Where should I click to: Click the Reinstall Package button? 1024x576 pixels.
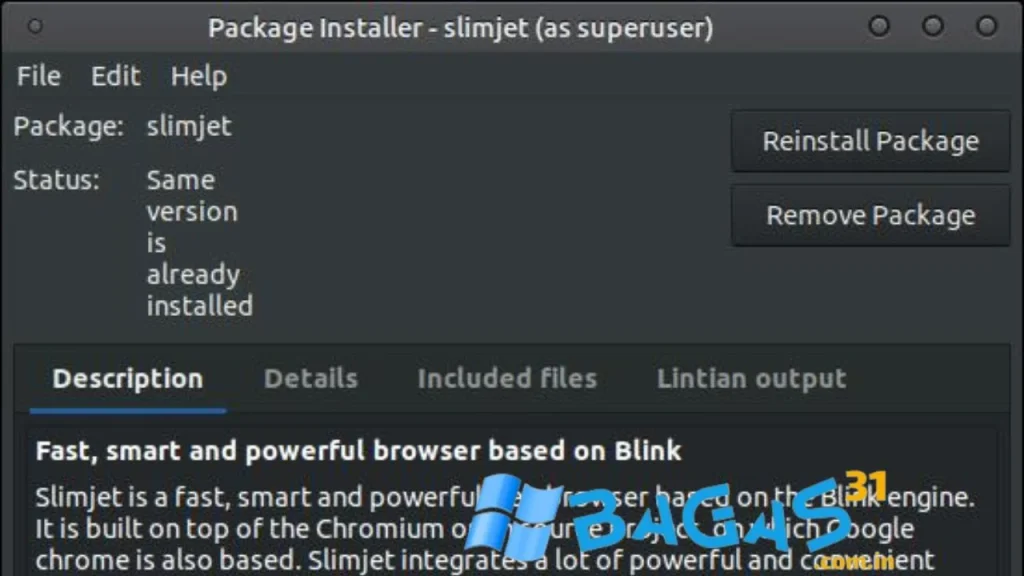[871, 141]
